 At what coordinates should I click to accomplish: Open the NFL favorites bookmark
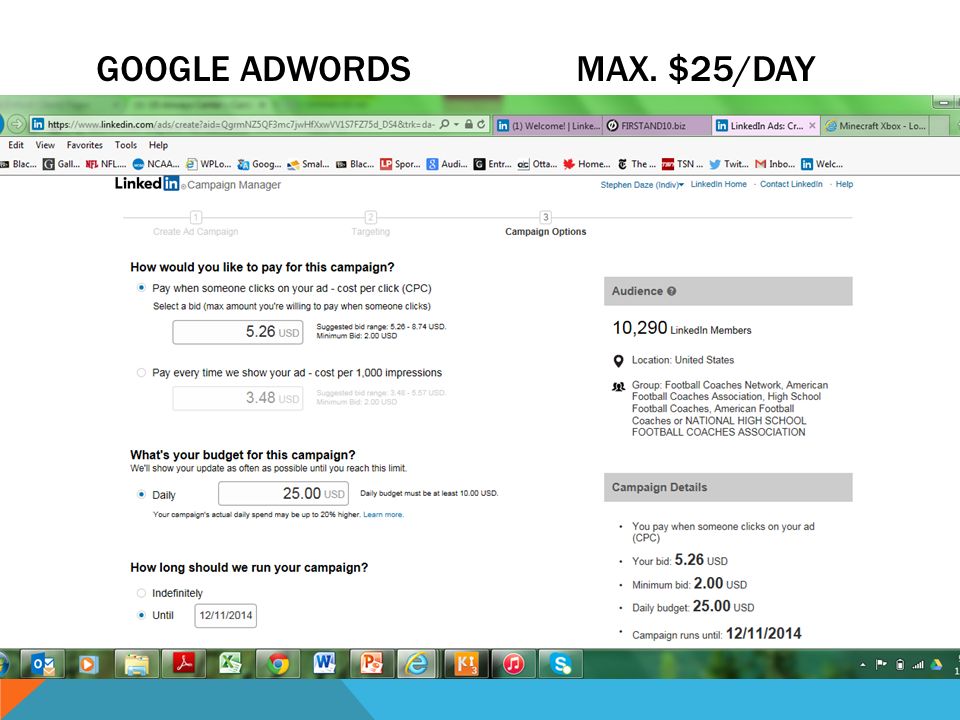106,164
